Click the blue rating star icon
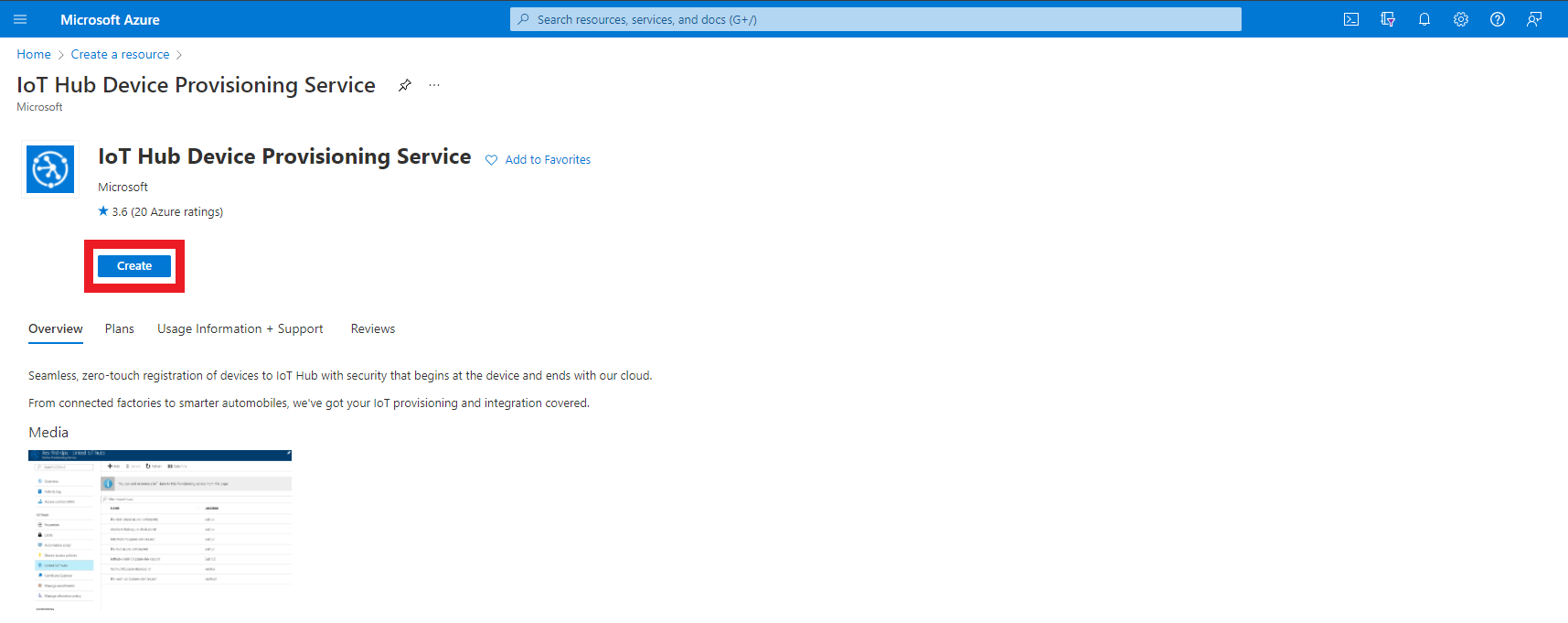Image resolution: width=1568 pixels, height=623 pixels. (x=103, y=211)
